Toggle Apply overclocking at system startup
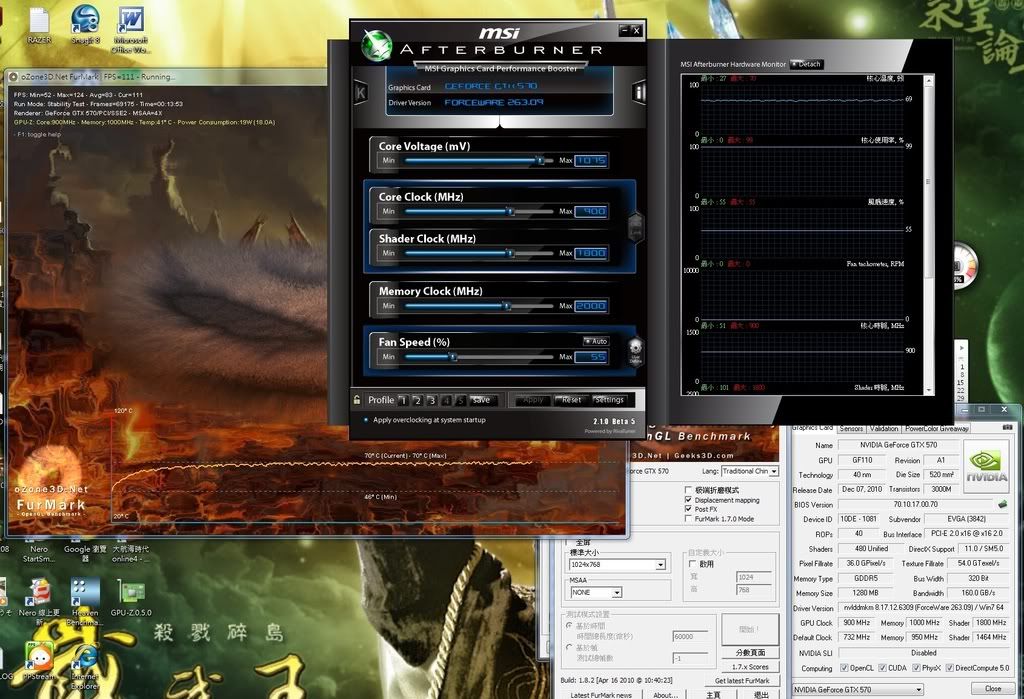The image size is (1024, 699). [366, 420]
